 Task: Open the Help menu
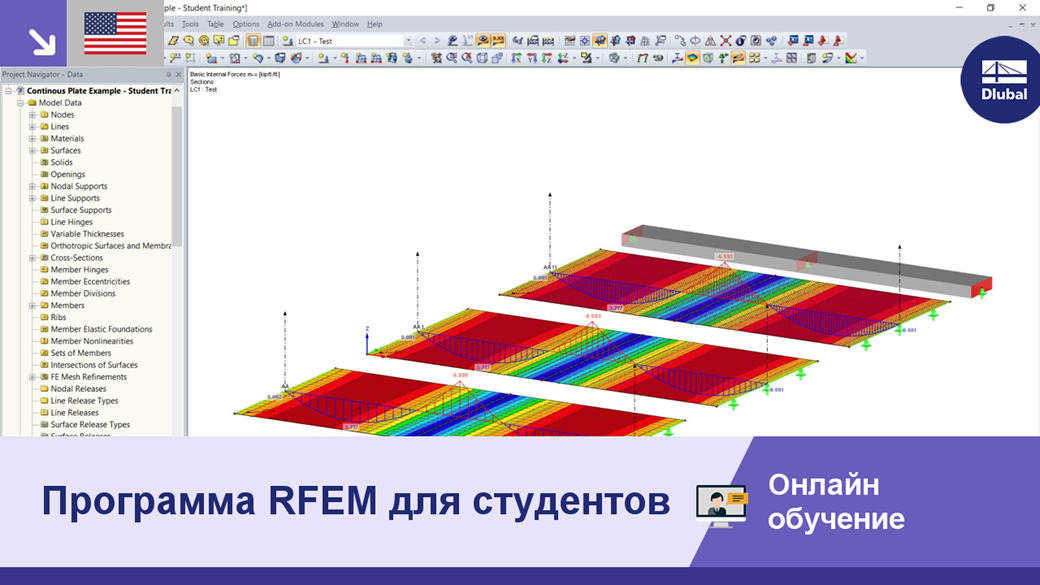[x=375, y=24]
